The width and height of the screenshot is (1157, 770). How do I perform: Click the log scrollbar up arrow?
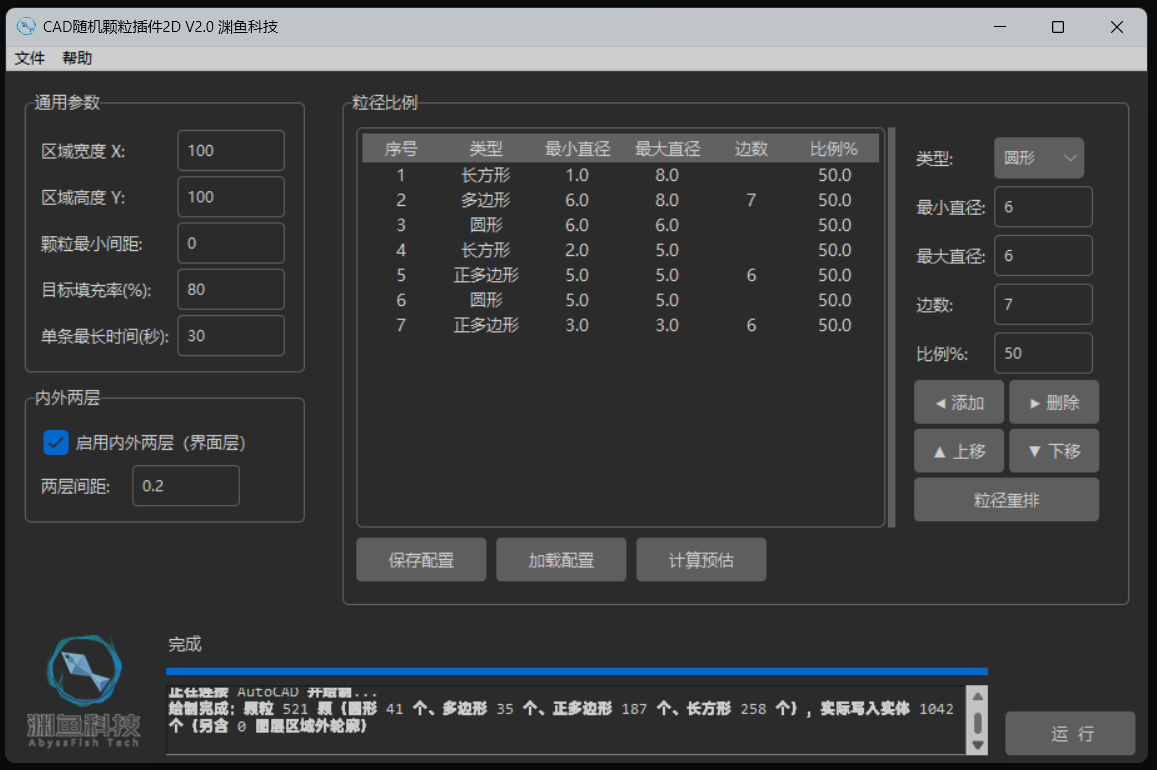(978, 697)
